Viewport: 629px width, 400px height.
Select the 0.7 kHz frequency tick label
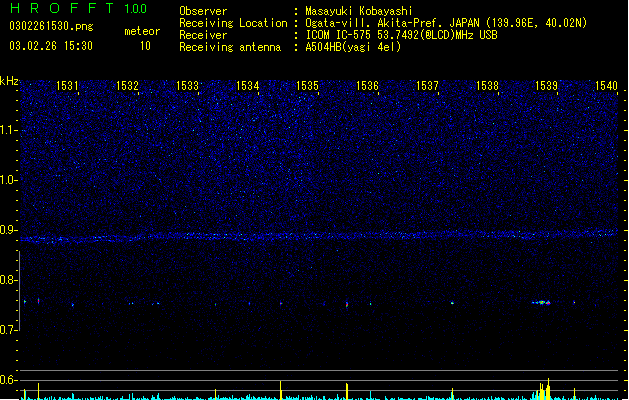click(8, 330)
